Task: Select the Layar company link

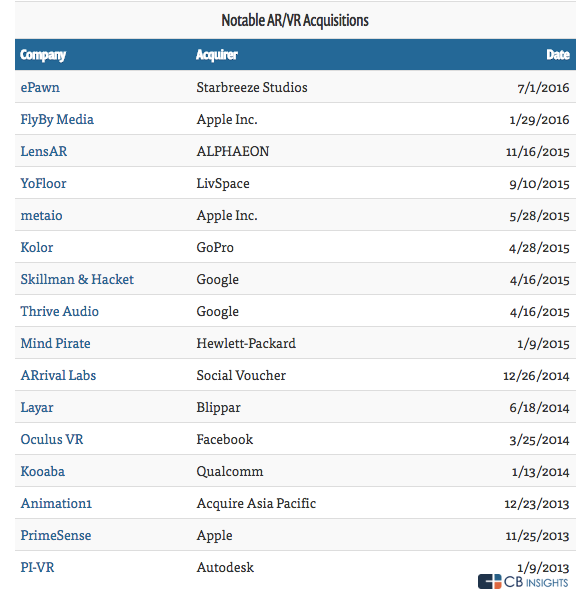Action: [37, 408]
